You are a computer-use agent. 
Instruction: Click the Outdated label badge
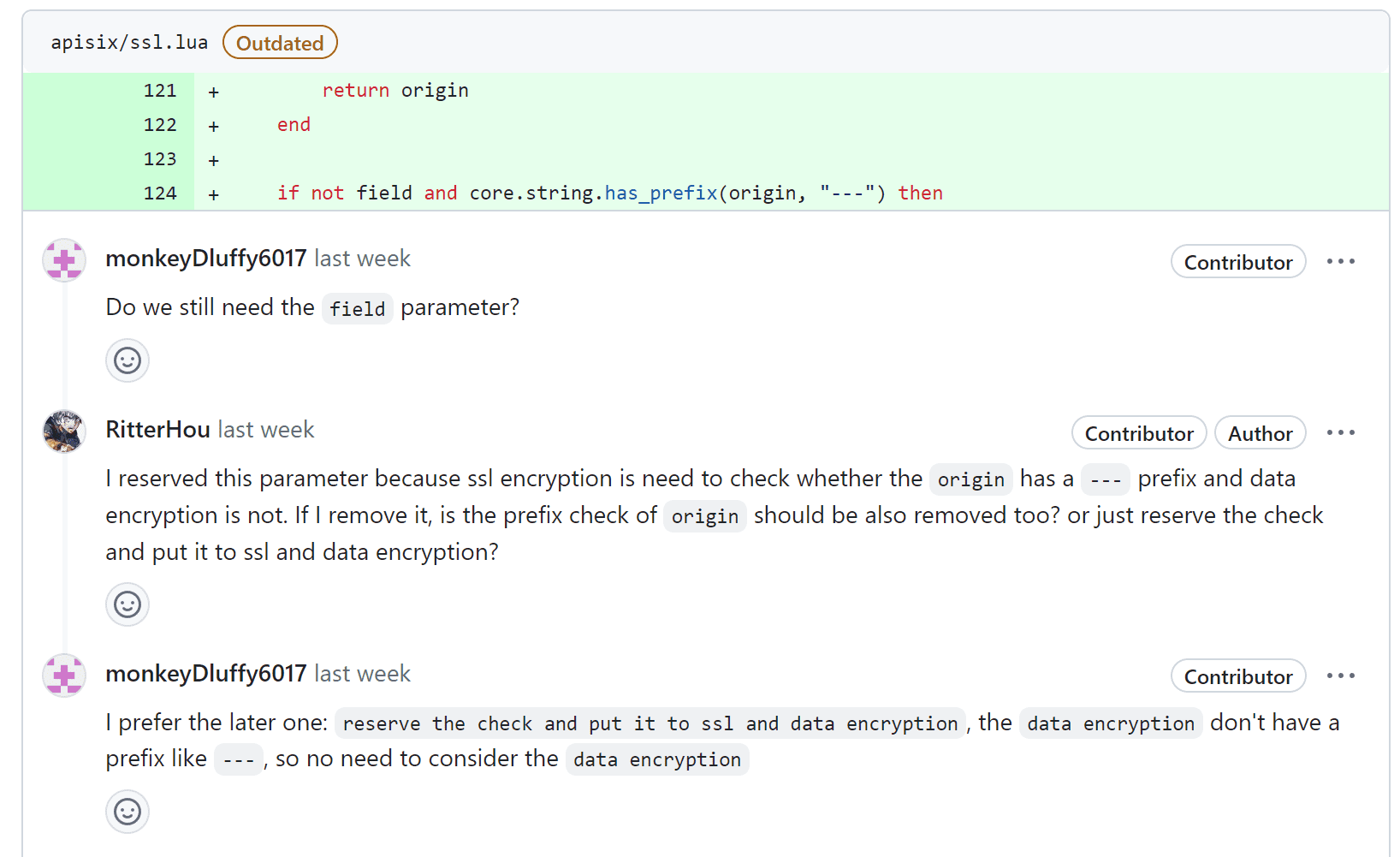click(280, 43)
